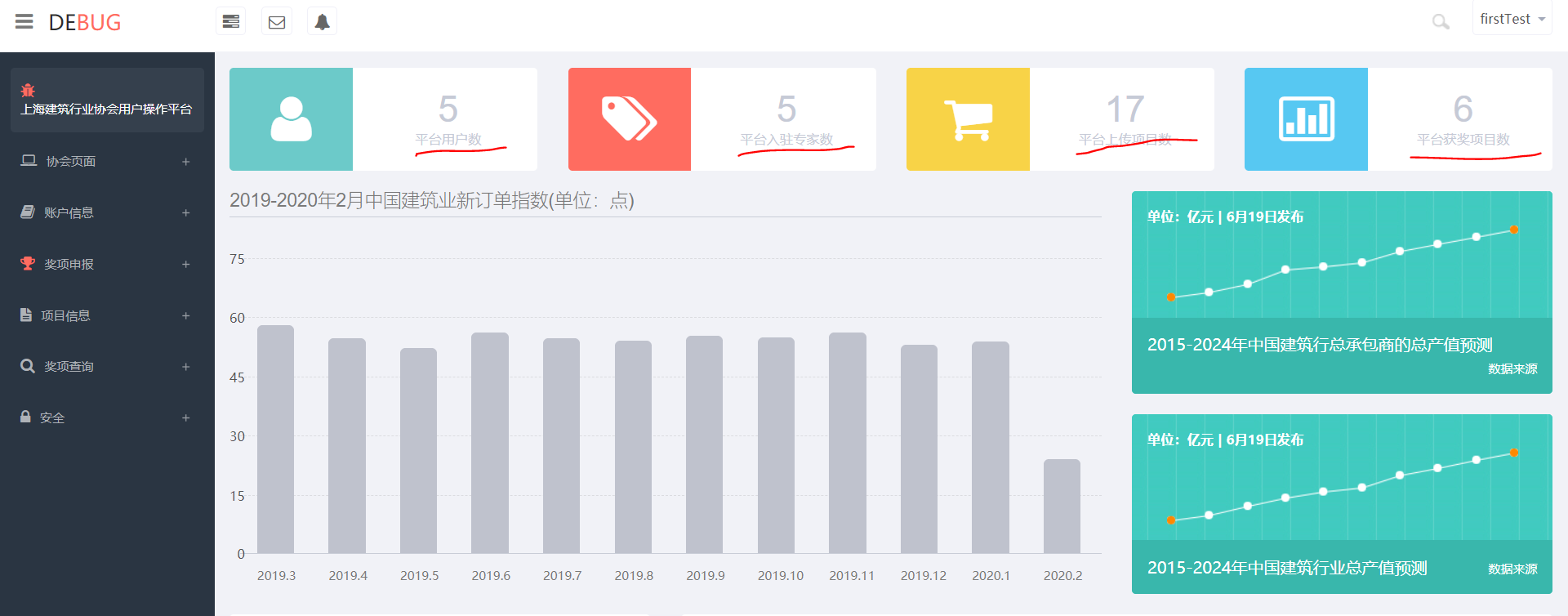The width and height of the screenshot is (1568, 616).
Task: Open 数据来源 link in industry forecast card
Action: click(1512, 569)
